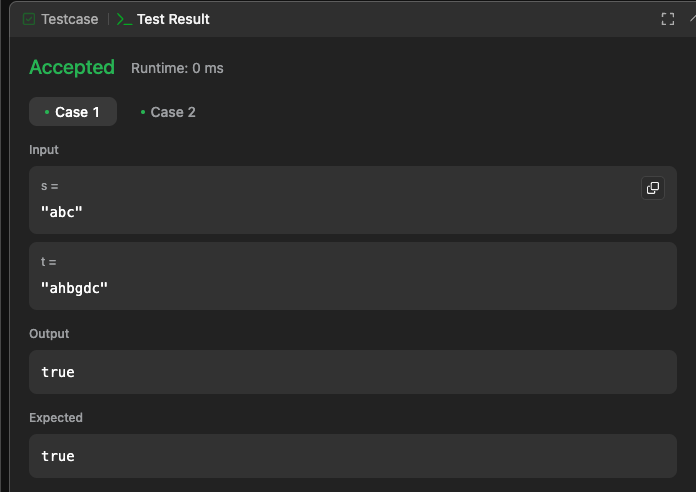Click the green dot beside Case 1
696x492 pixels.
click(47, 112)
